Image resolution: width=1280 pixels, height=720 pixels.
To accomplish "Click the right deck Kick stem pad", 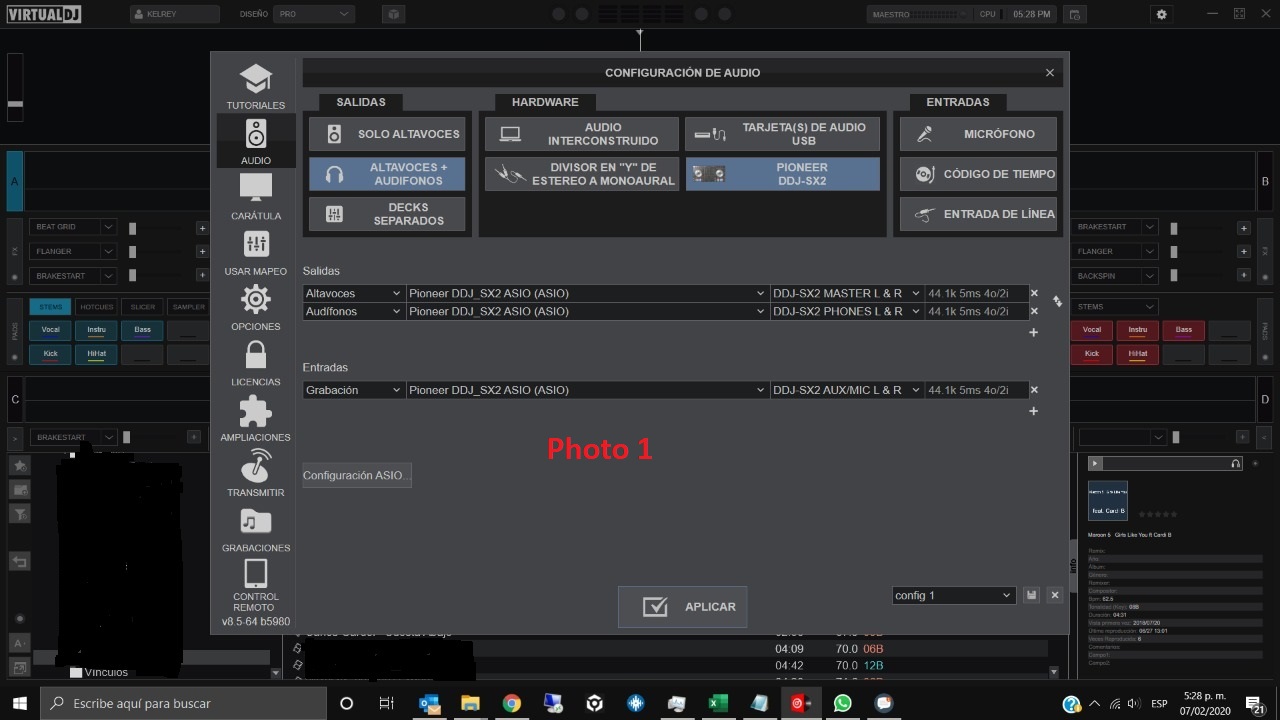I will (x=1092, y=354).
